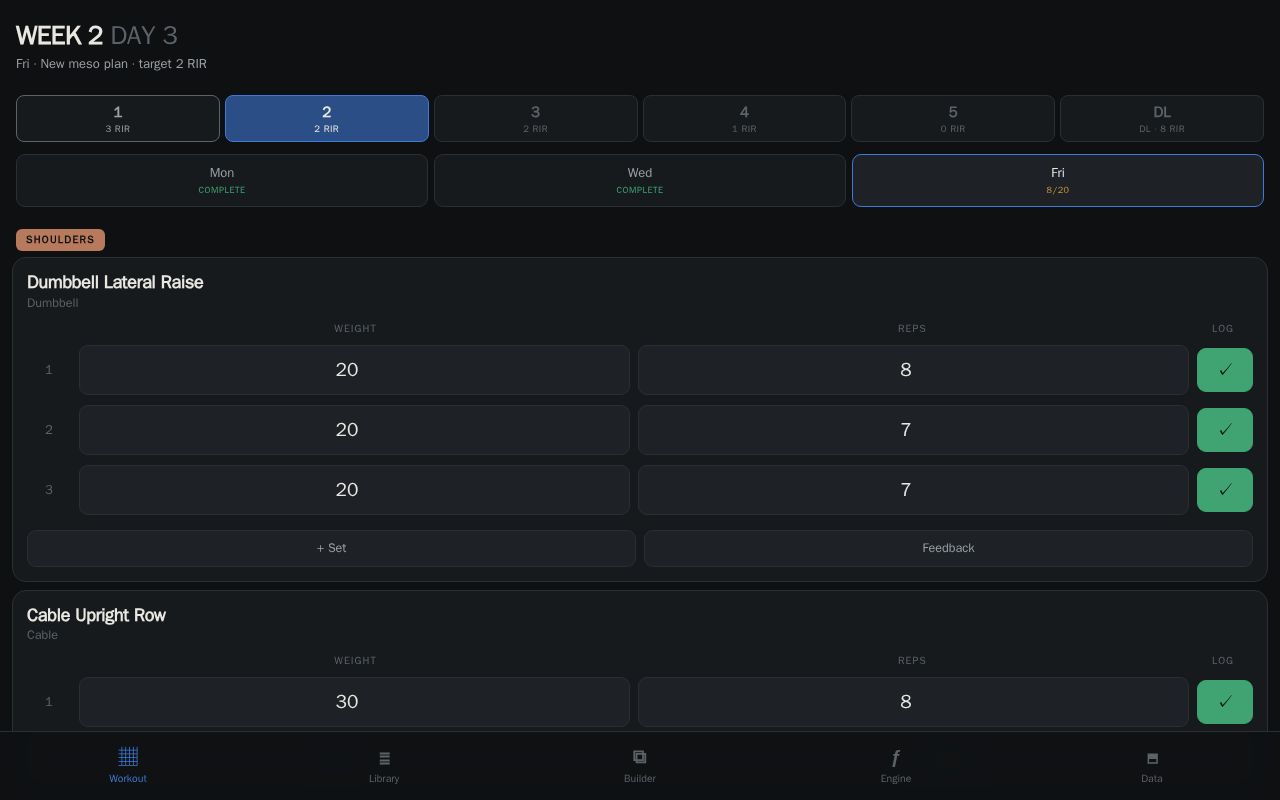1280x800 pixels.
Task: Select the Fri 8/20 day
Action: [1058, 181]
